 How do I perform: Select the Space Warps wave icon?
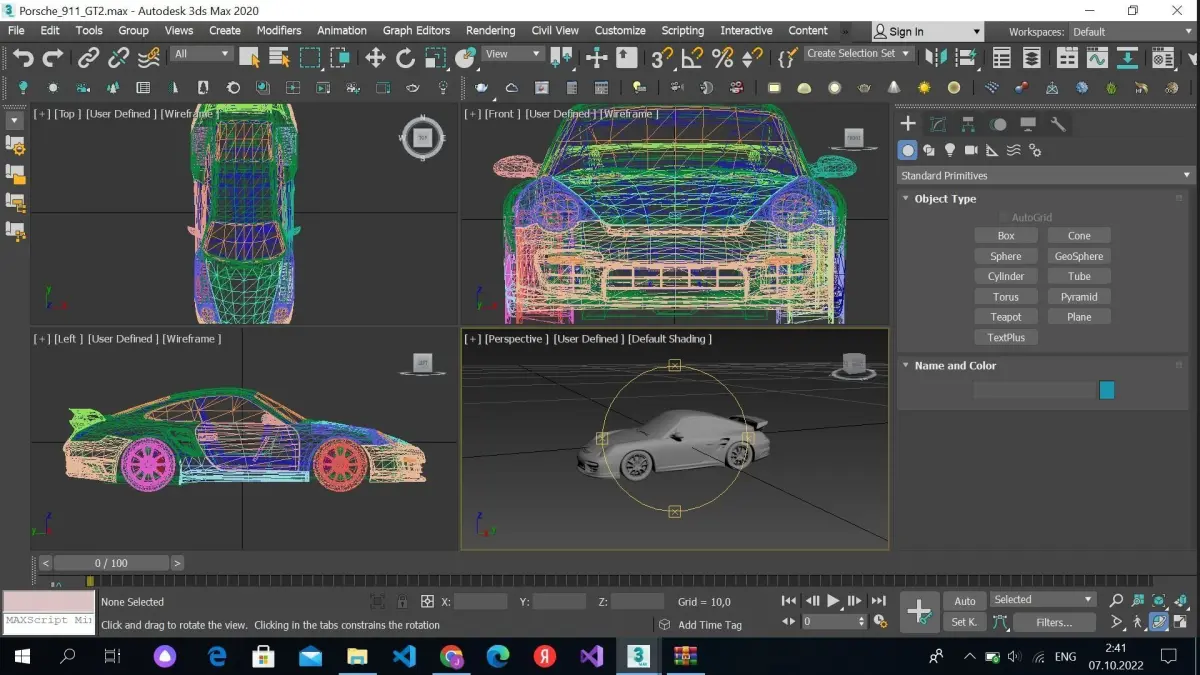pos(1013,150)
